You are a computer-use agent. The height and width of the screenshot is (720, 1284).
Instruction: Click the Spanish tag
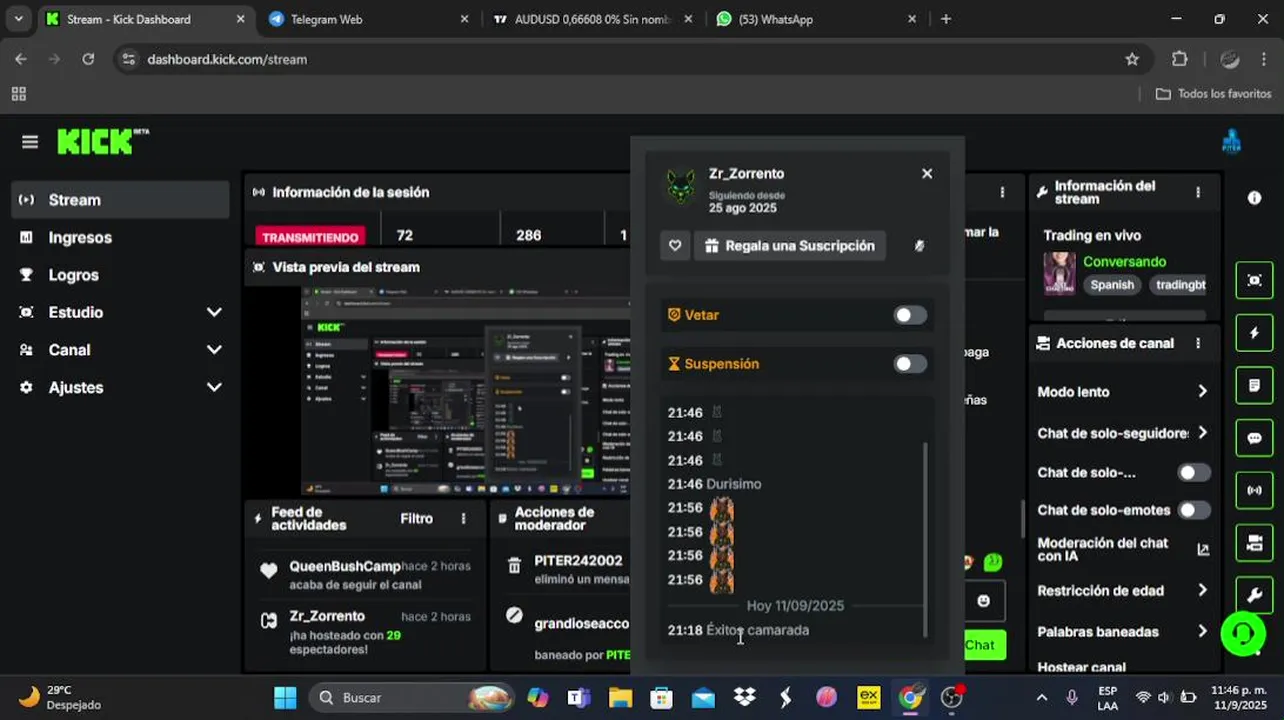[1112, 285]
